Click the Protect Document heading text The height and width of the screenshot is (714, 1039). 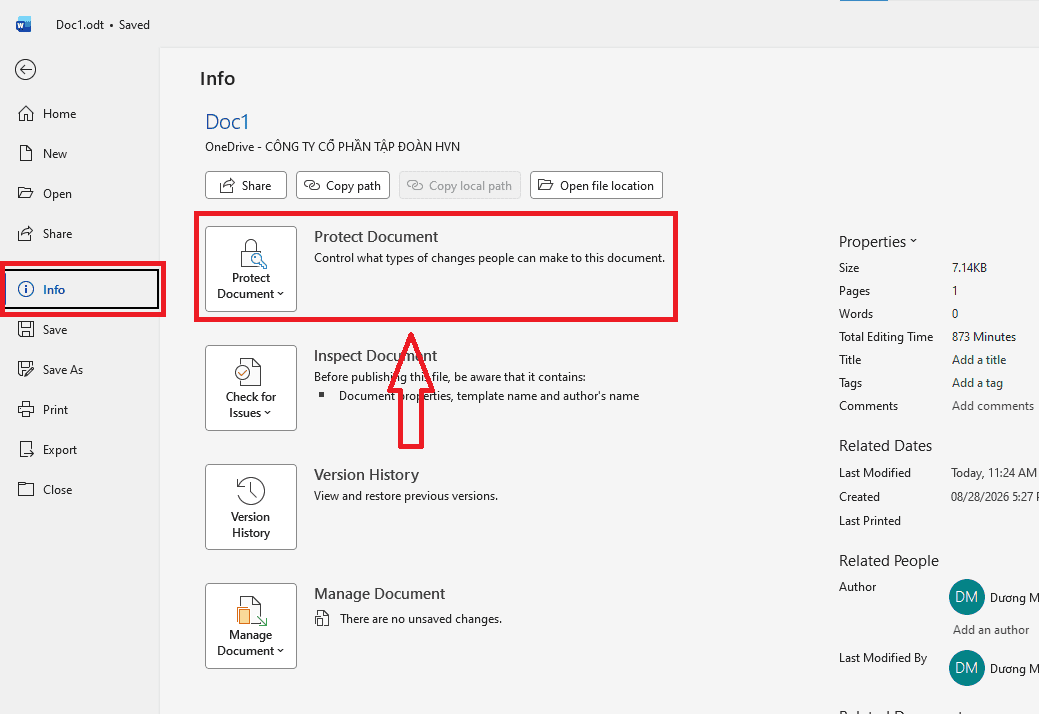tap(376, 237)
